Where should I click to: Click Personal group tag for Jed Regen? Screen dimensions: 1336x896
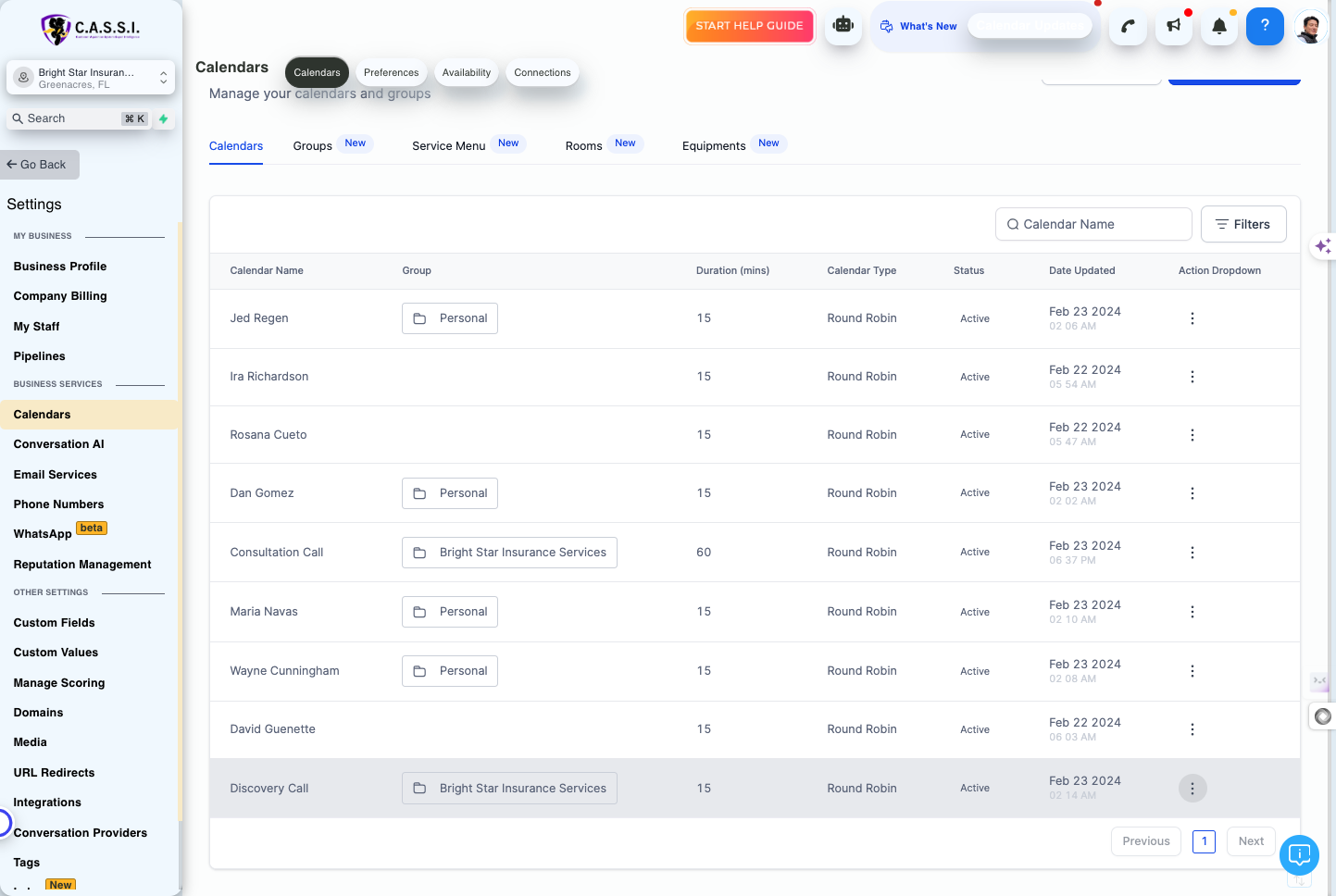[450, 318]
